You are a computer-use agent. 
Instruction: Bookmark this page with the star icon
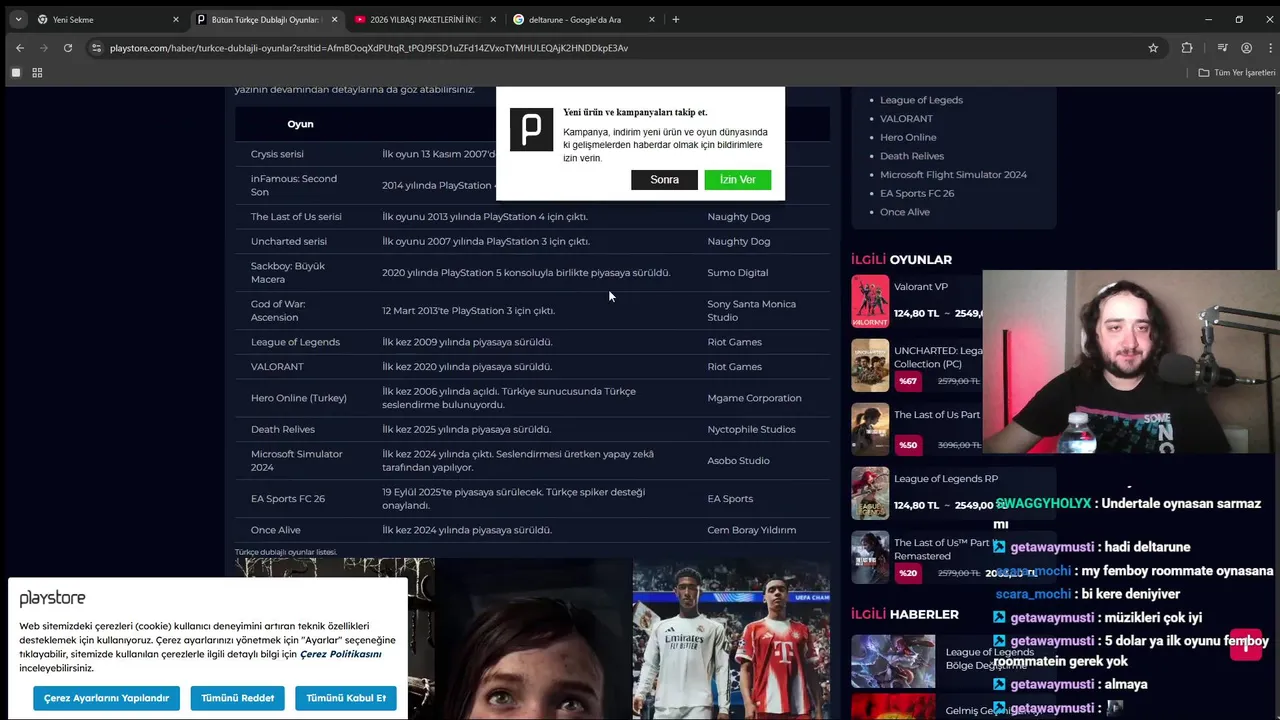1153,48
